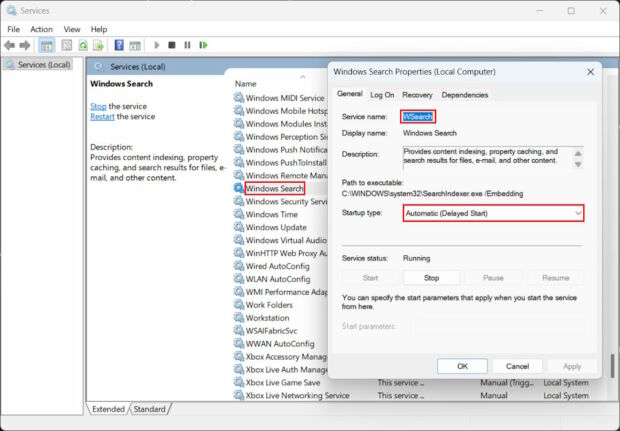
Task: Click the gear icon beside WLAN AutoConfig
Action: point(238,279)
